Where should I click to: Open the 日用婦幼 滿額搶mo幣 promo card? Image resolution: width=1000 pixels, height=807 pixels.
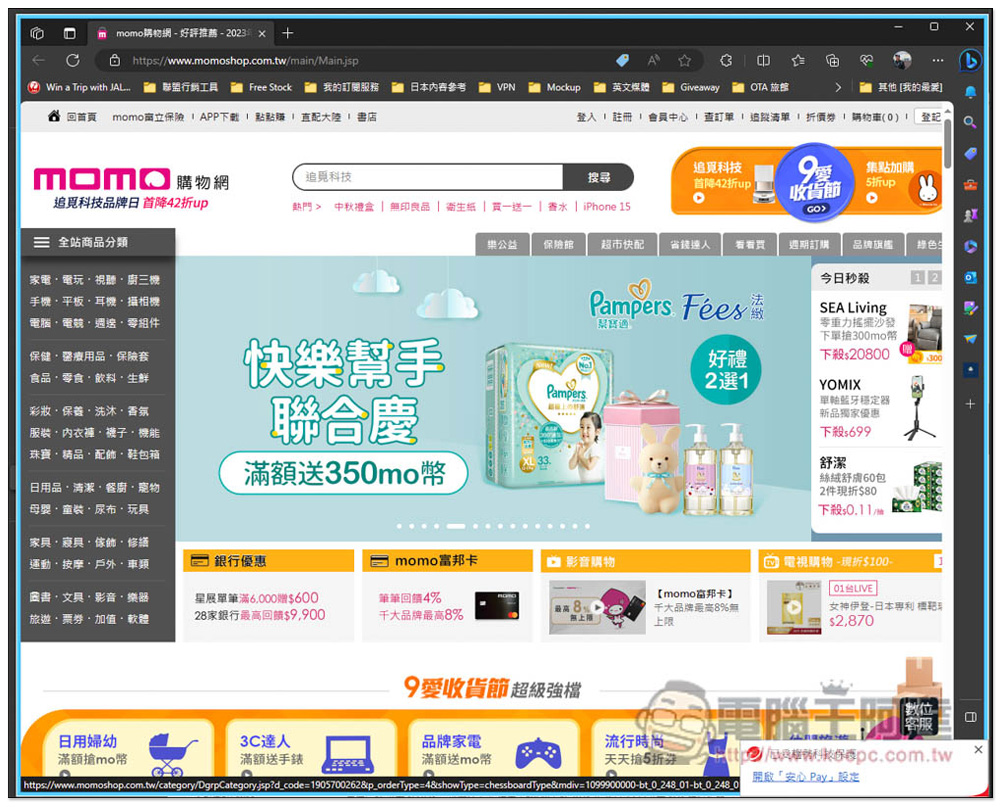click(128, 749)
